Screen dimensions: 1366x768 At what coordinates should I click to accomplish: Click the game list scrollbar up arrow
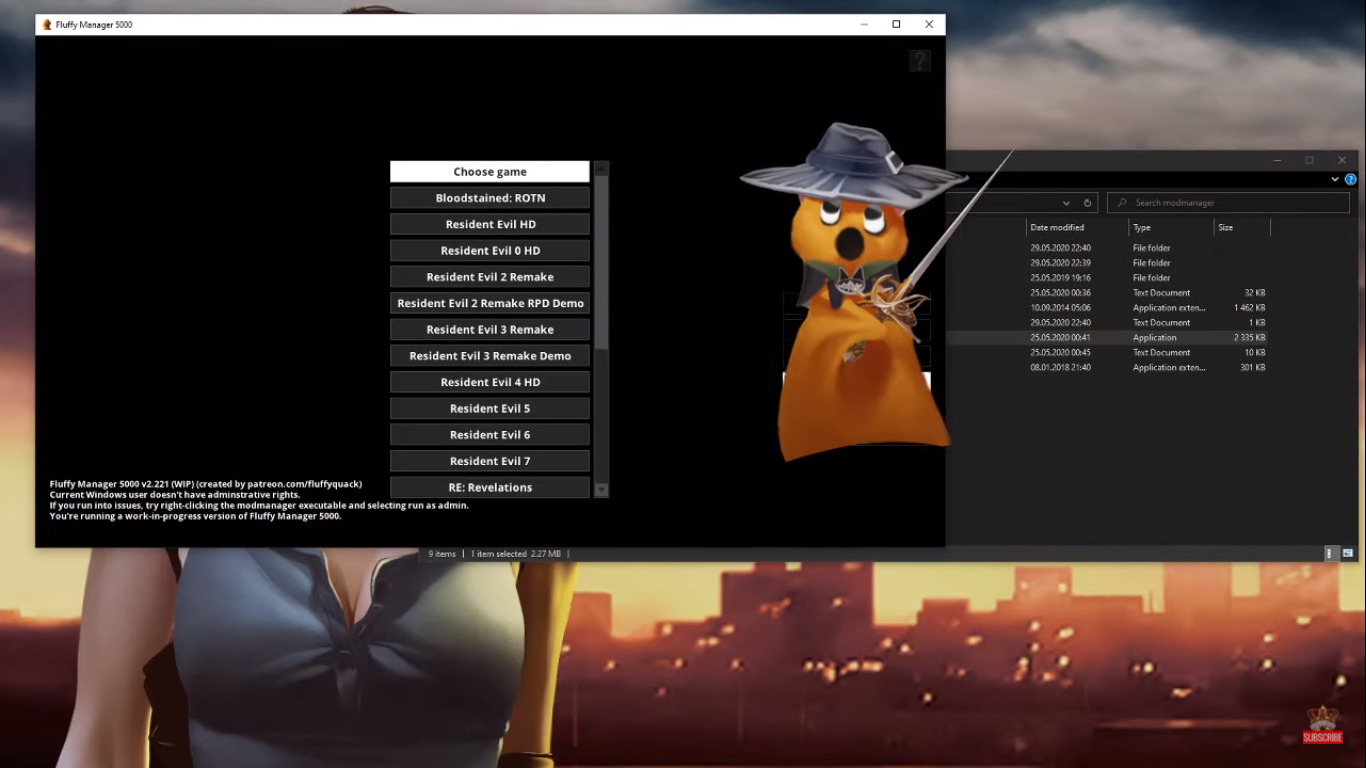601,168
